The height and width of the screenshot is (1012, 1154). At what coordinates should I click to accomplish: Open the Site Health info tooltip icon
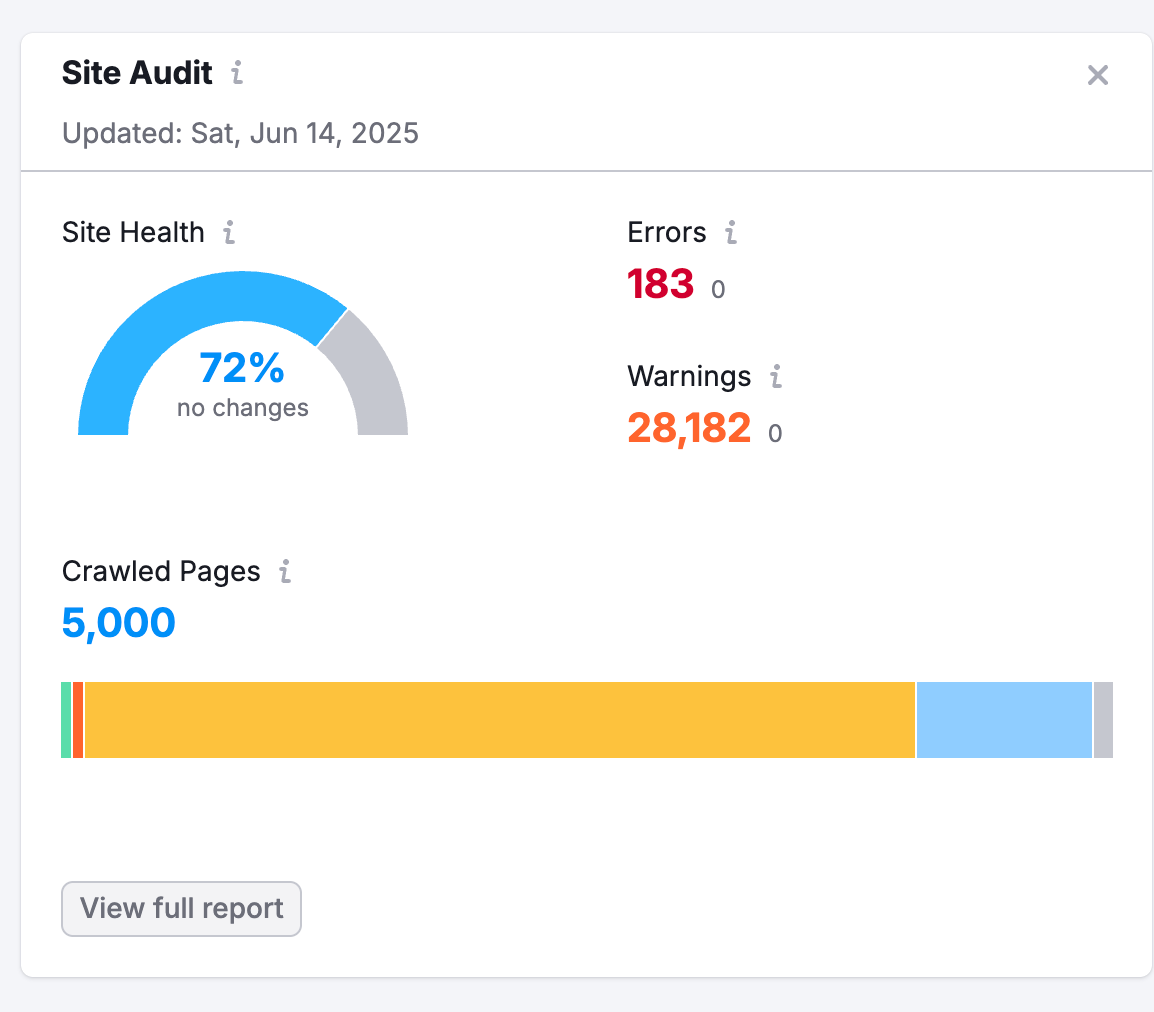click(x=230, y=232)
